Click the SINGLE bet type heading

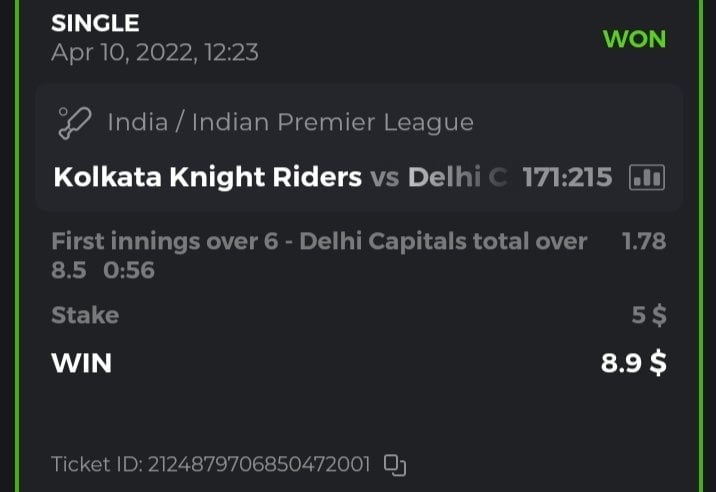[x=95, y=23]
